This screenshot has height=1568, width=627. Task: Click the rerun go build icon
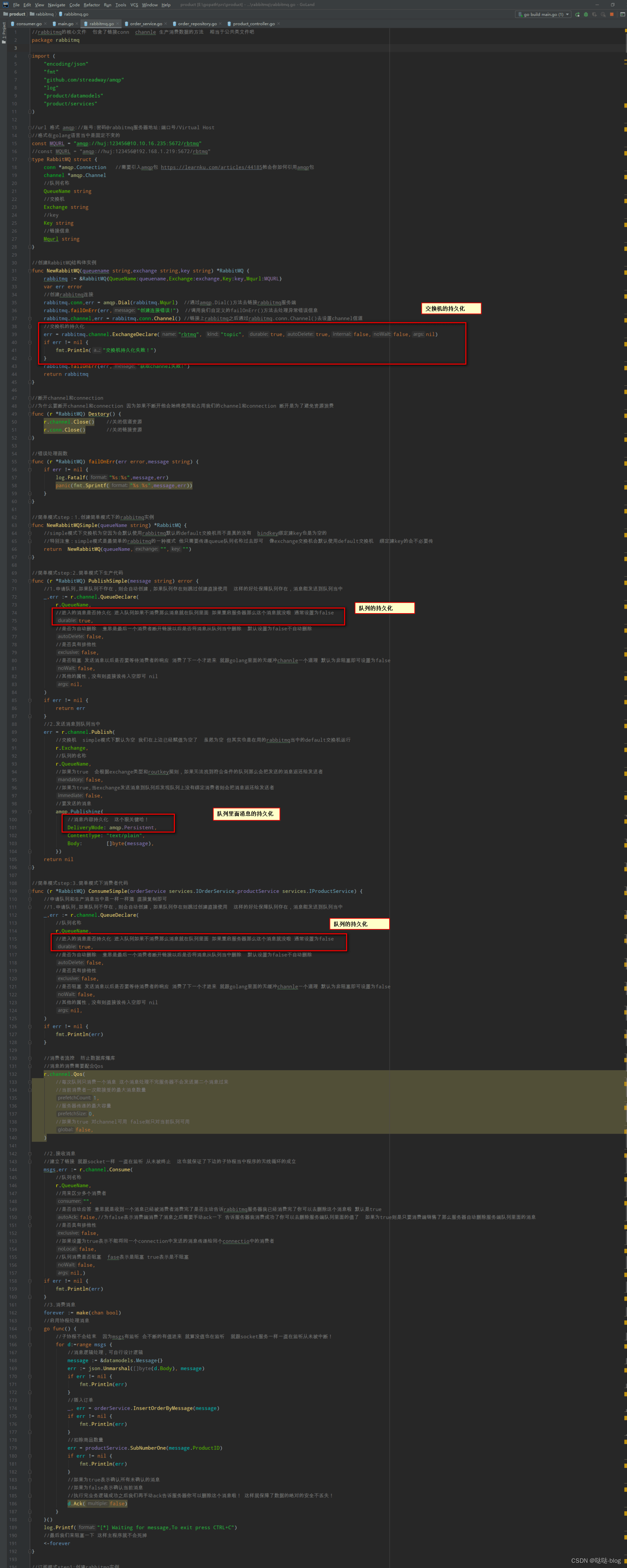click(x=577, y=15)
